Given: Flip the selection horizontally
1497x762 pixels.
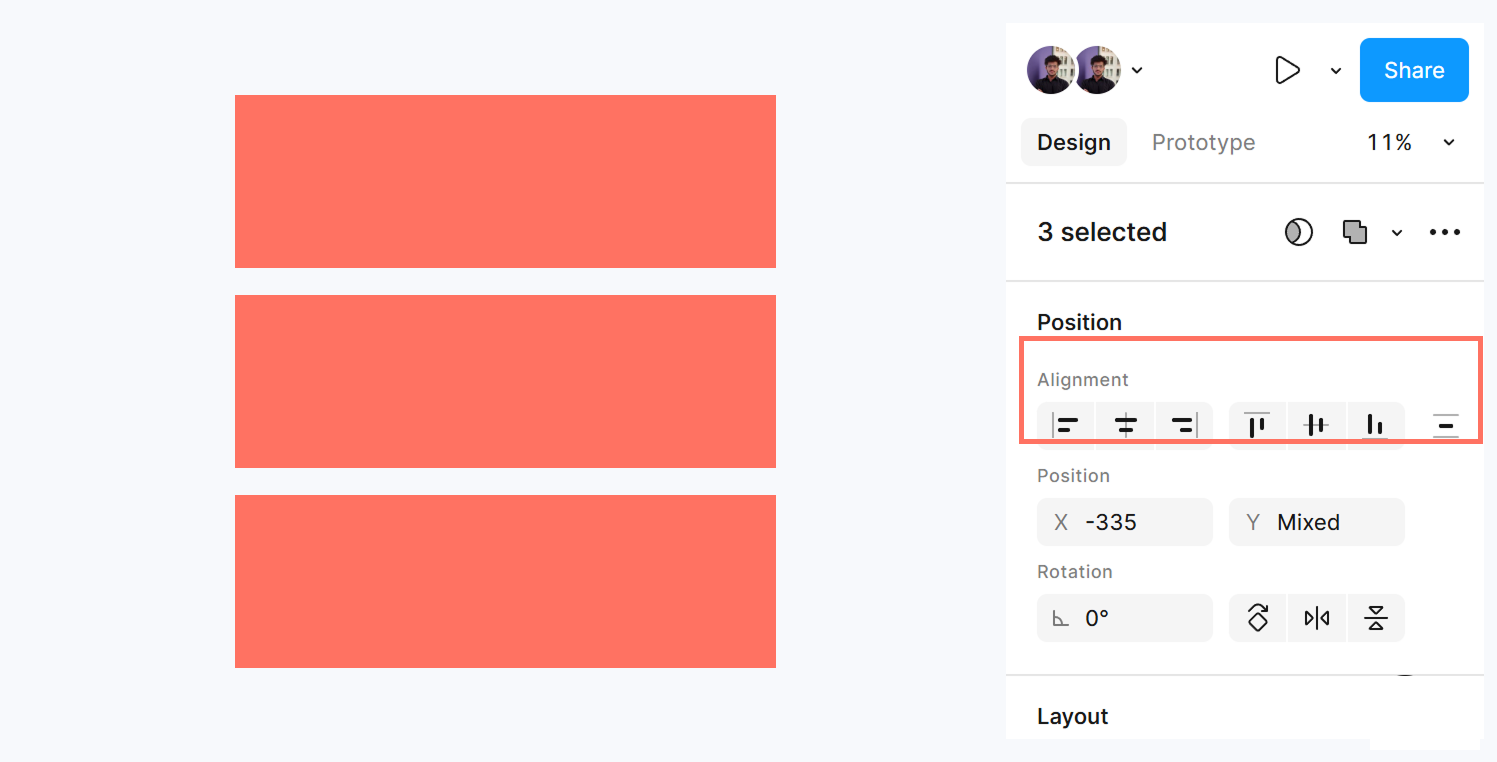Looking at the screenshot, I should [1317, 618].
